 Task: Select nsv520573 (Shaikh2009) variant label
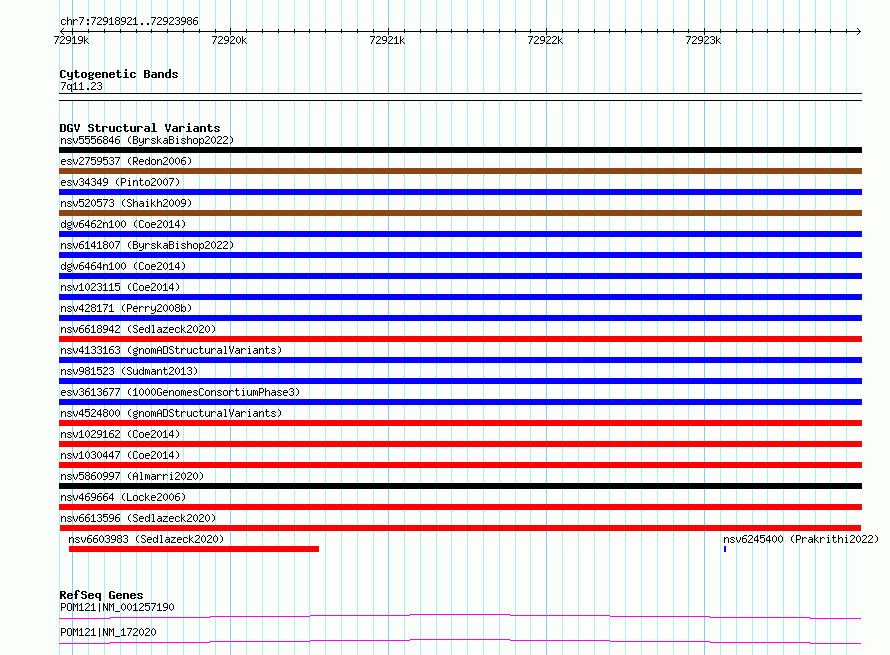pyautogui.click(x=126, y=203)
